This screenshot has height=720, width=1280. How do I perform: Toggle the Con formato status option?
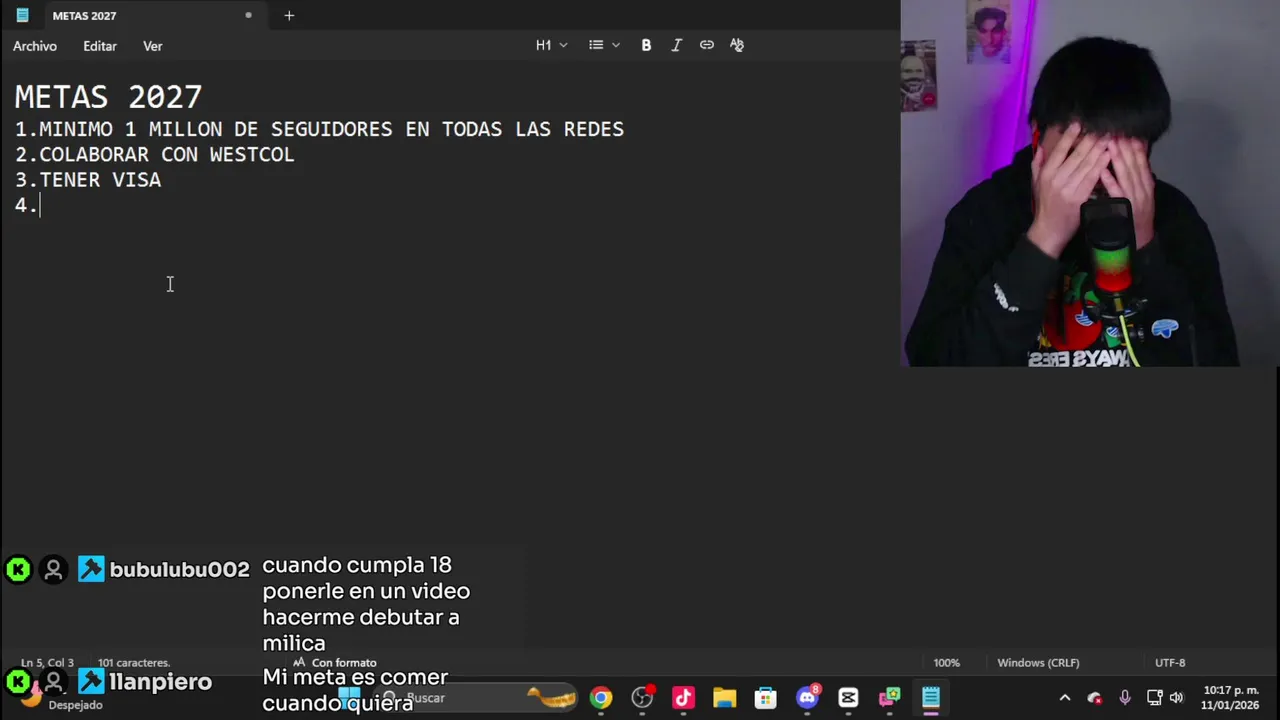pyautogui.click(x=335, y=663)
